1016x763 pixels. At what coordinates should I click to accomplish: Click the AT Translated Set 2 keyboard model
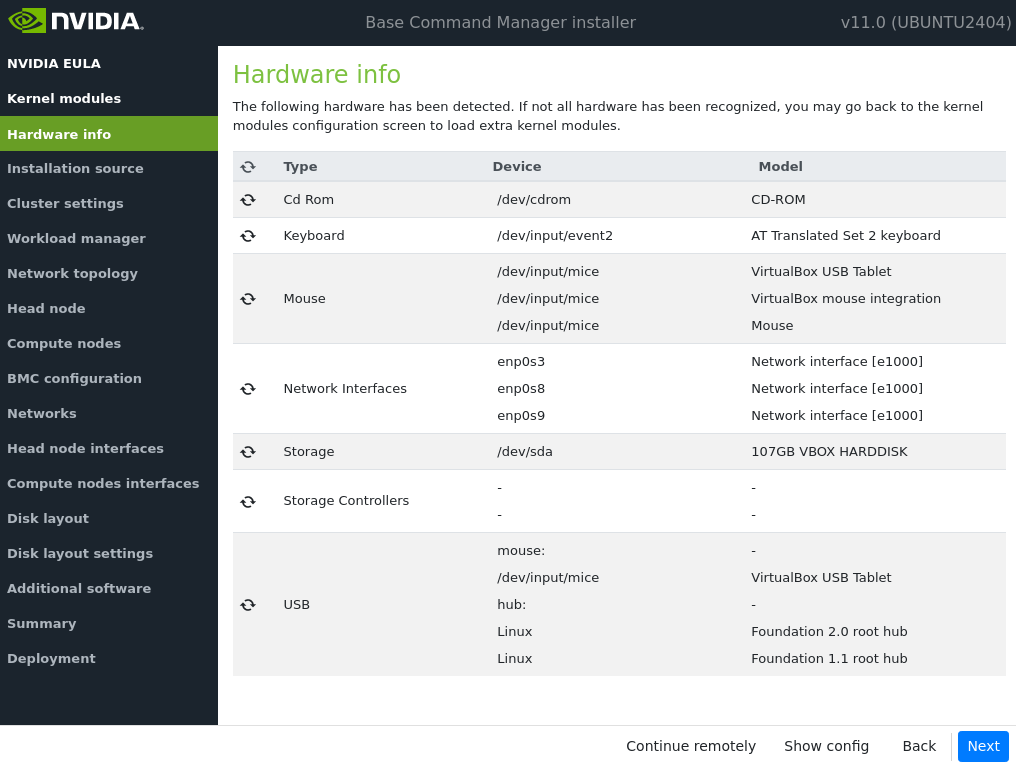coord(846,236)
